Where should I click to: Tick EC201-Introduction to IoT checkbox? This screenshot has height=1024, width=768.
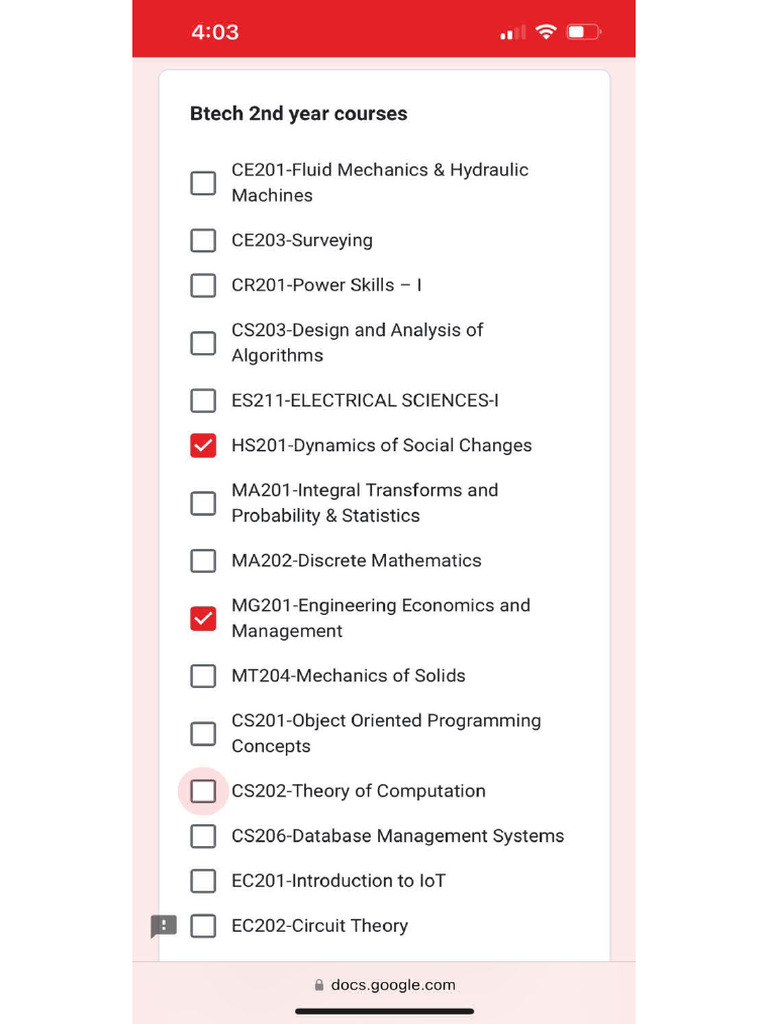coord(203,881)
